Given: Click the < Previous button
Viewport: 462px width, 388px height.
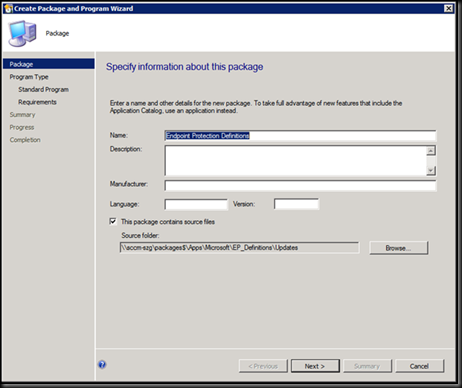Looking at the screenshot, I should (263, 366).
